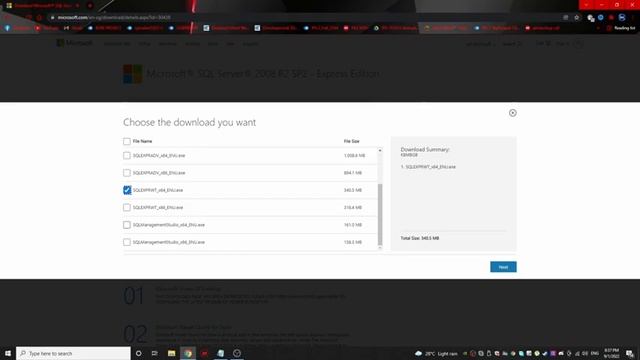This screenshot has width=640, height=360.
Task: Click the browser address bar
Action: pos(306,18)
